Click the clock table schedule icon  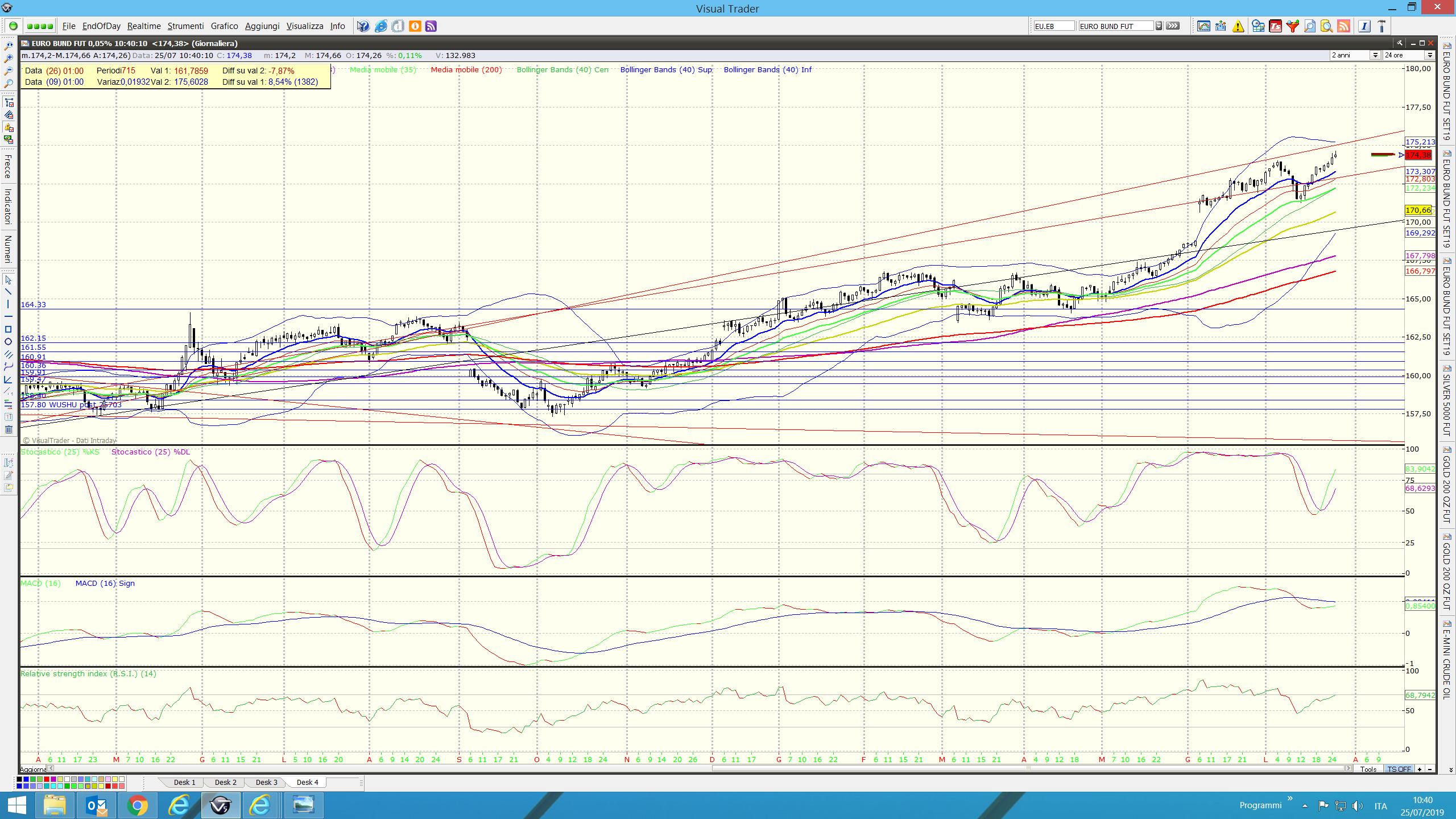1258,26
